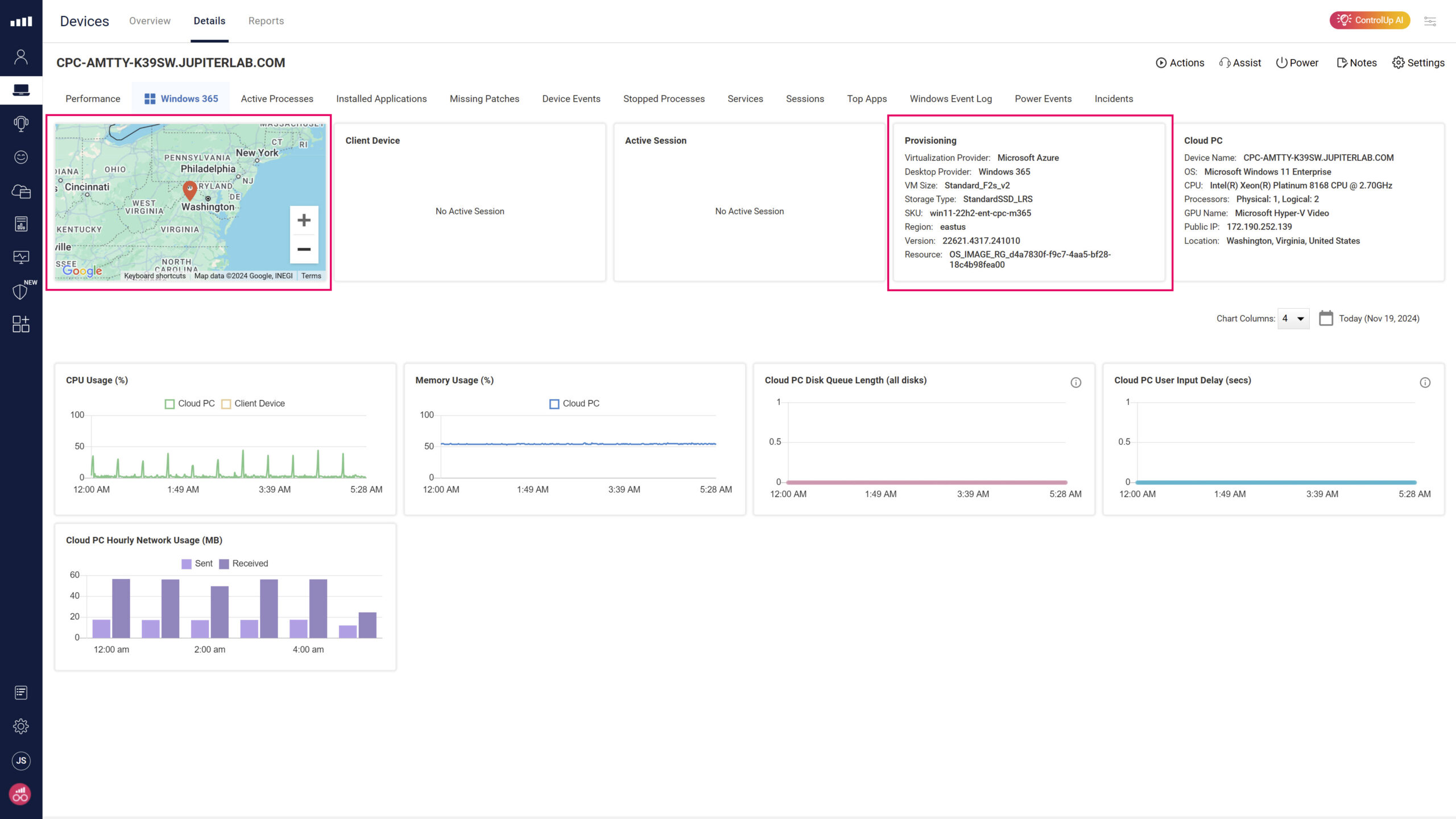Viewport: 1456px width, 819px height.
Task: Open the Actions menu
Action: (1180, 63)
